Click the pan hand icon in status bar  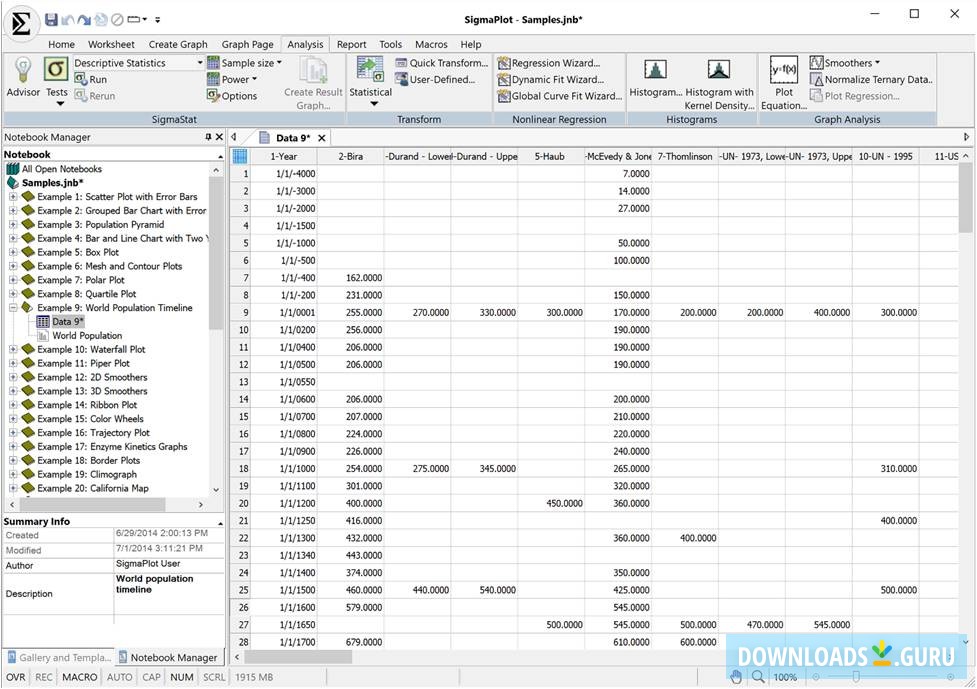click(736, 677)
